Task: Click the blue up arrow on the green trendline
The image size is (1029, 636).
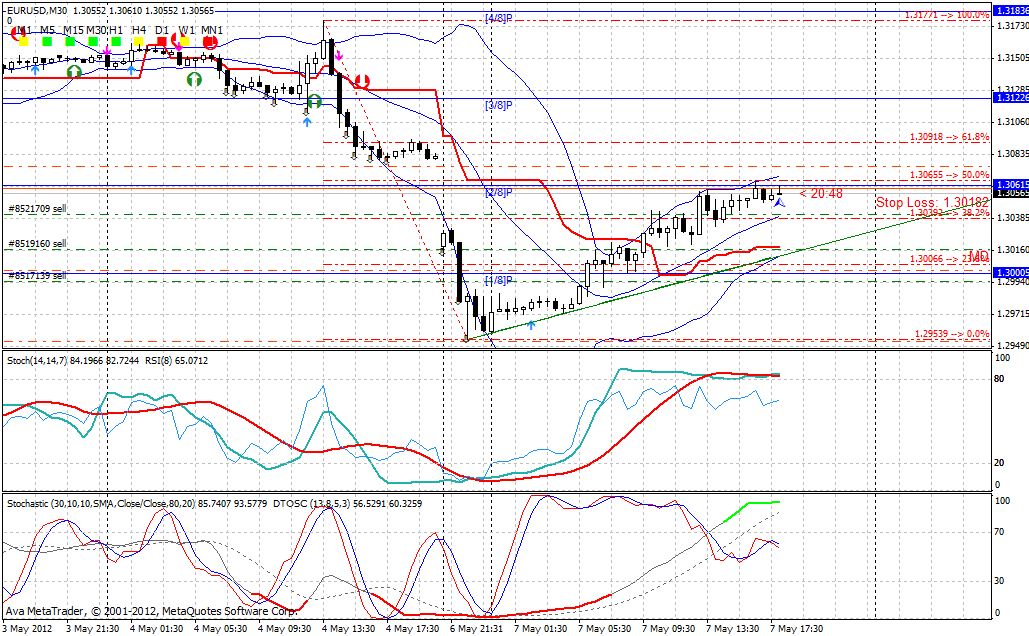Action: (531, 324)
